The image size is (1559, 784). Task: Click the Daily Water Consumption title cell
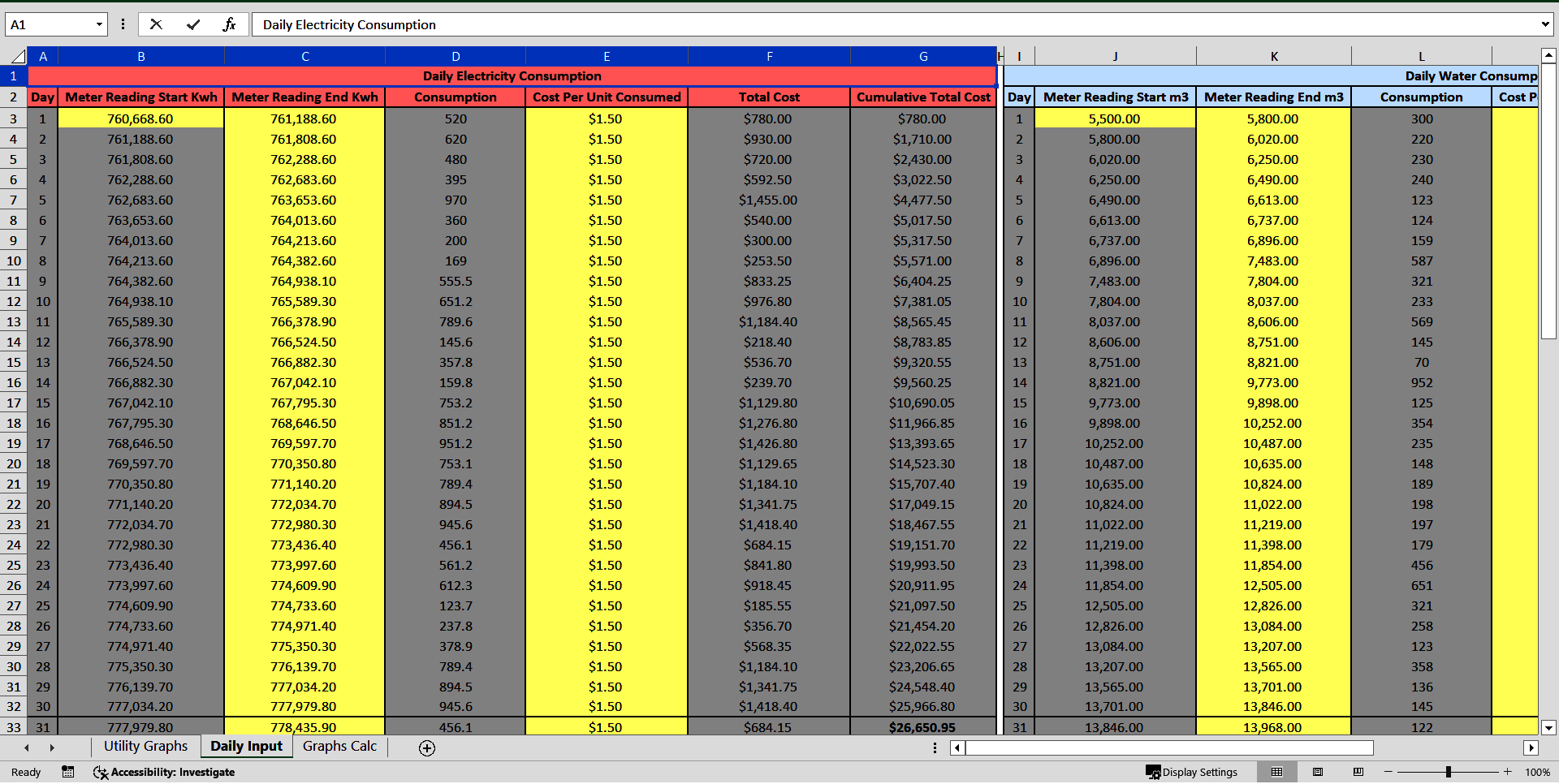[1271, 75]
